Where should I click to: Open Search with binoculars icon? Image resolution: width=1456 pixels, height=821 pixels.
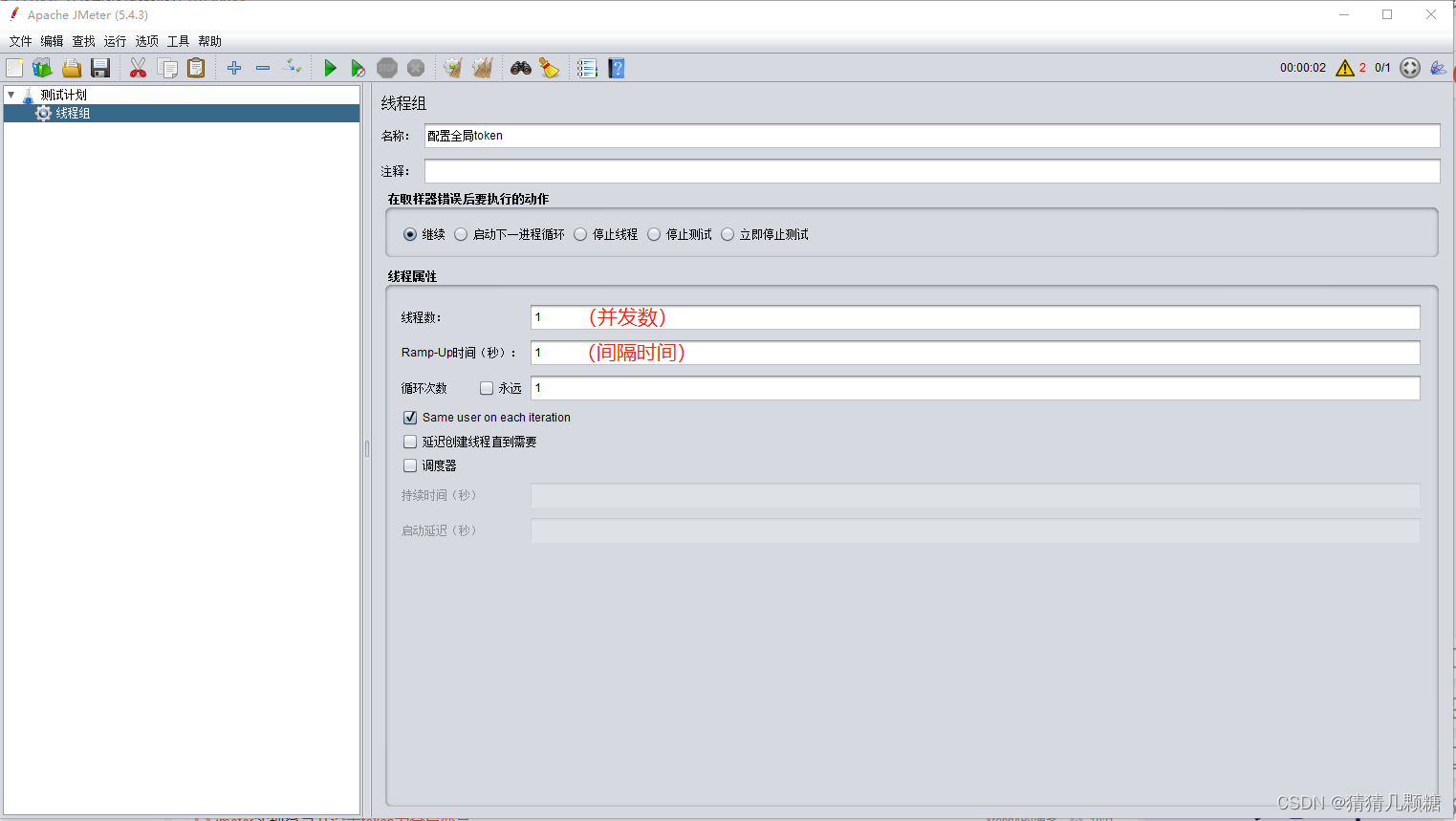point(521,68)
